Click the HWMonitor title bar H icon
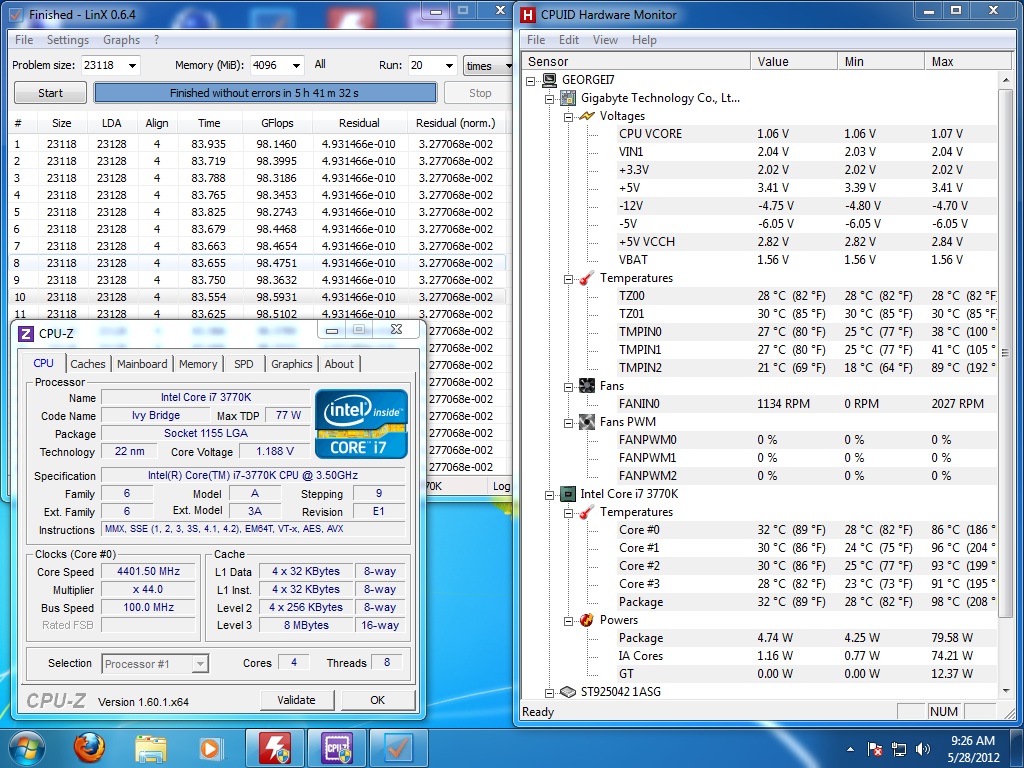This screenshot has height=768, width=1024. tap(528, 15)
